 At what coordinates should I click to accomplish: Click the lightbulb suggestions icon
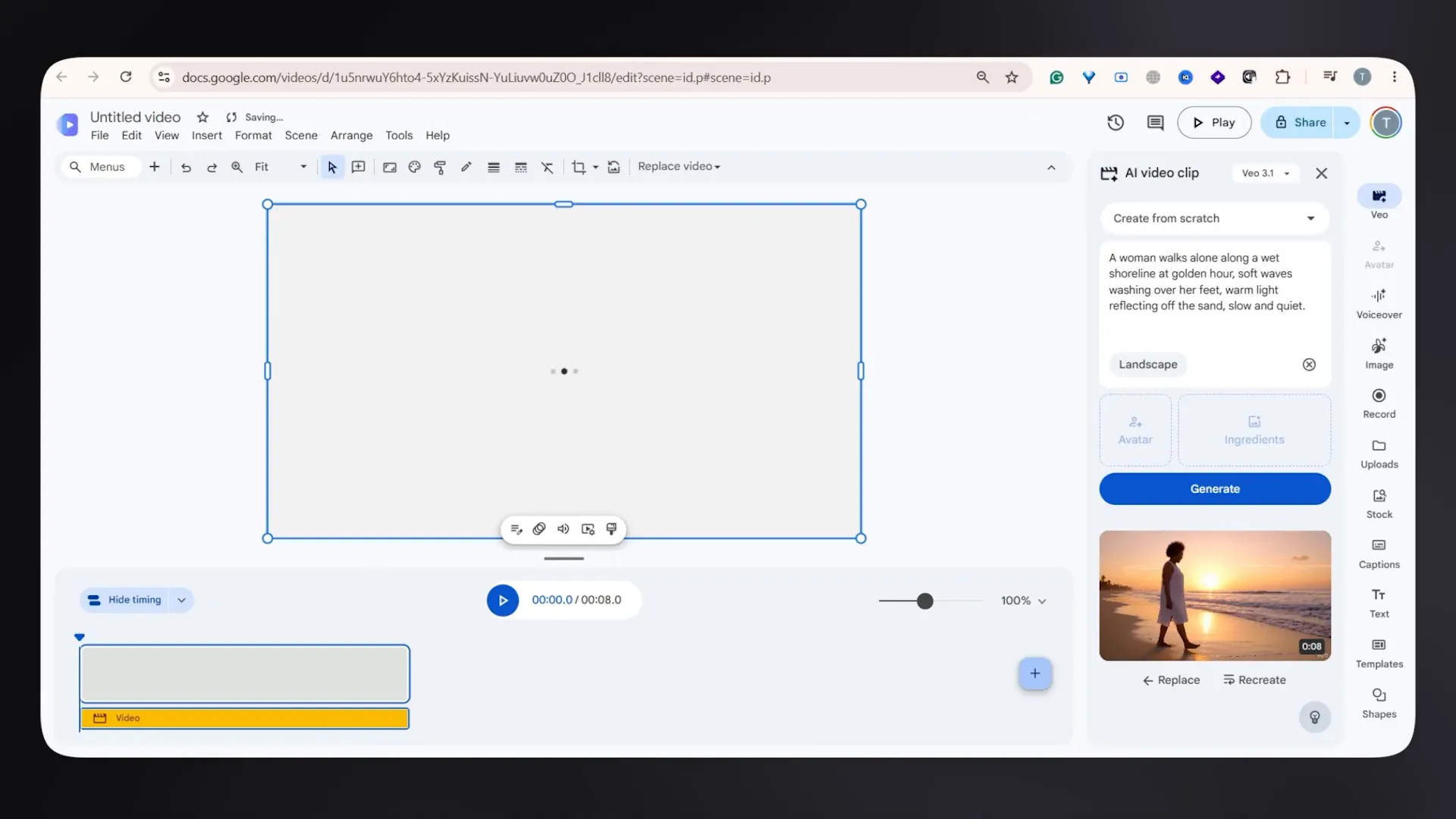pos(1314,717)
